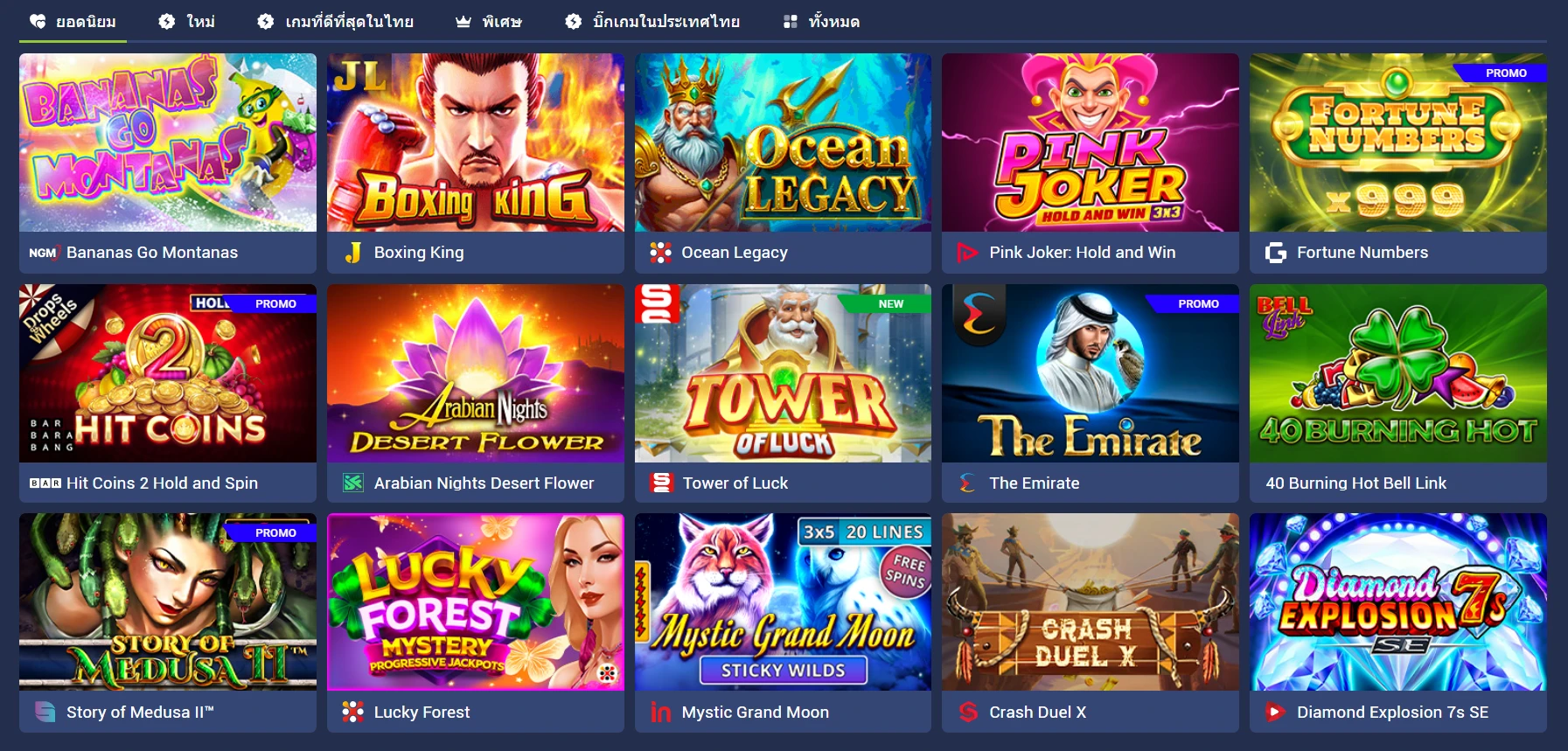Select the Lucky Forest game thumbnail
The height and width of the screenshot is (751, 1568).
pyautogui.click(x=476, y=602)
